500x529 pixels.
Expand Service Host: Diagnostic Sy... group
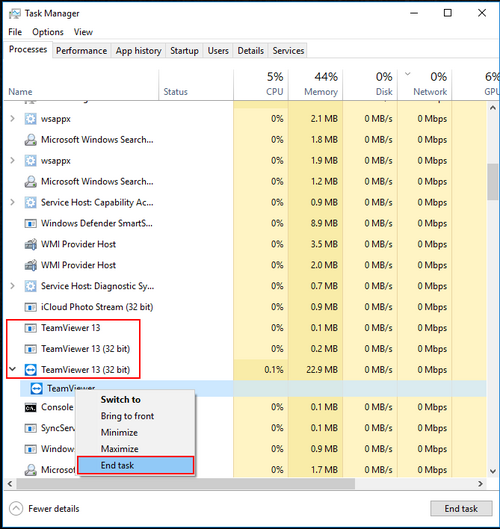point(12,286)
